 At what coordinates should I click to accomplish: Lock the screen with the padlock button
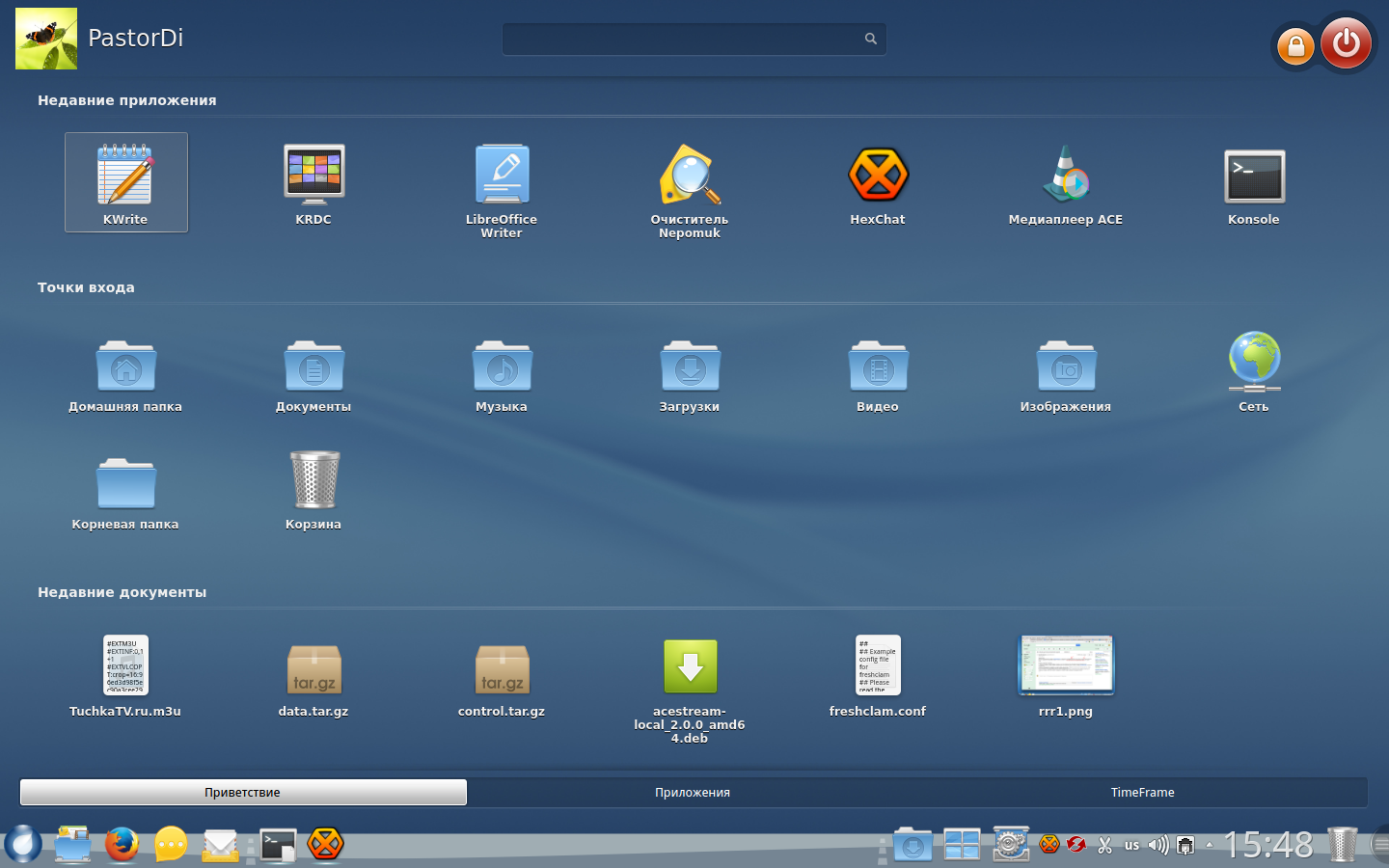1295,45
